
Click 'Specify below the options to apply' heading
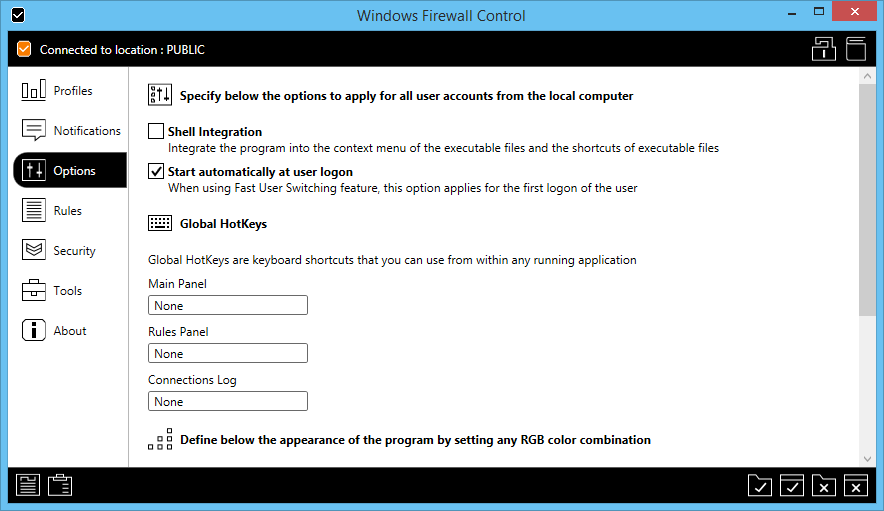406,96
